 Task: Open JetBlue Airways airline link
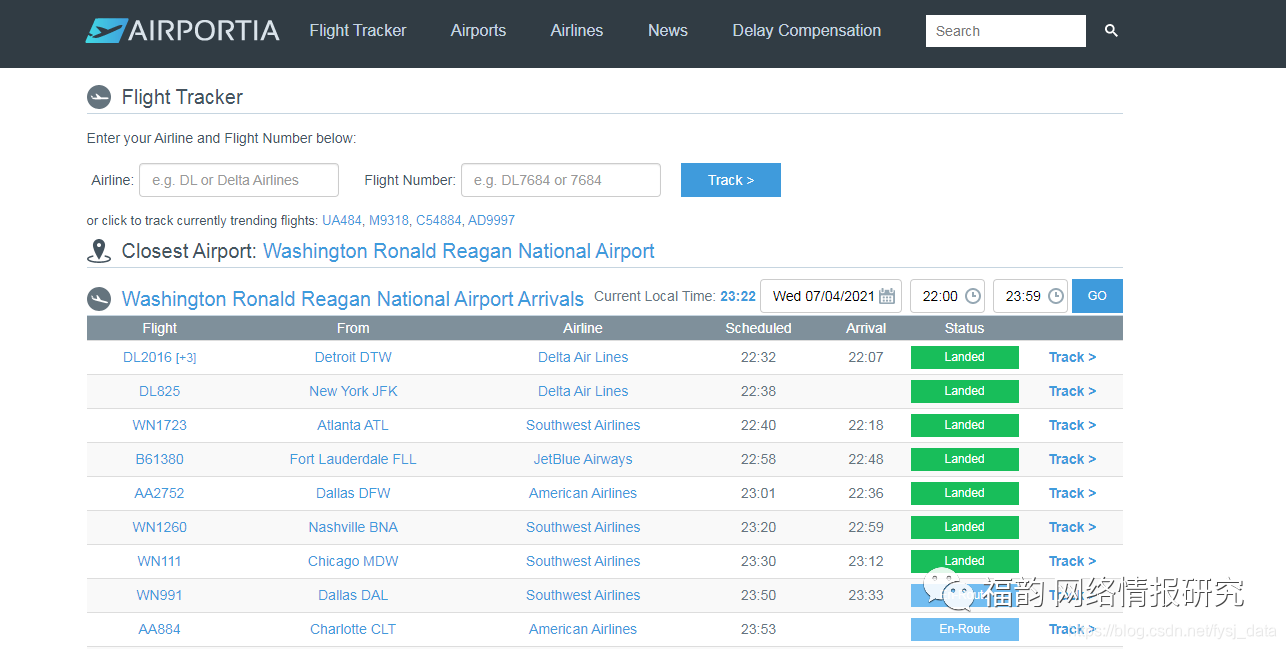click(x=583, y=459)
